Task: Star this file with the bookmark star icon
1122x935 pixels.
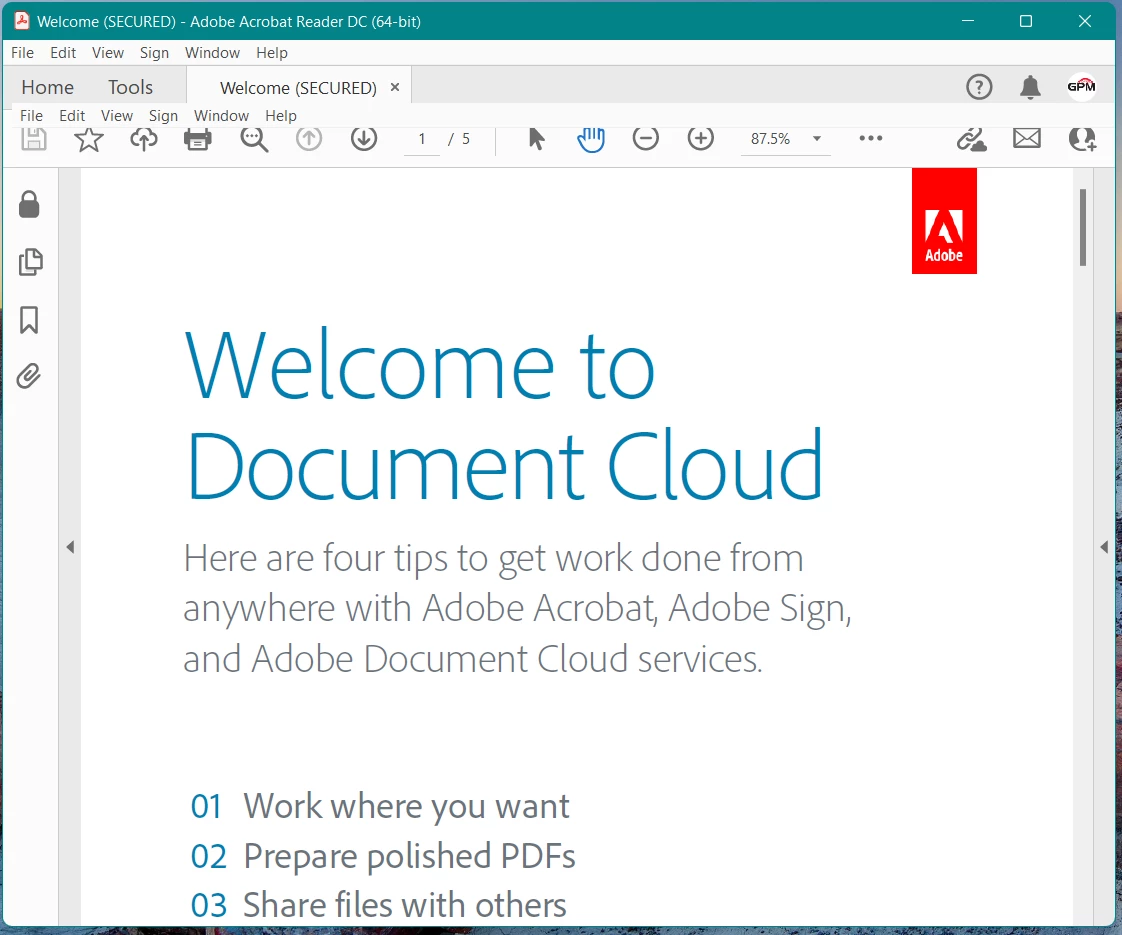Action: (89, 139)
